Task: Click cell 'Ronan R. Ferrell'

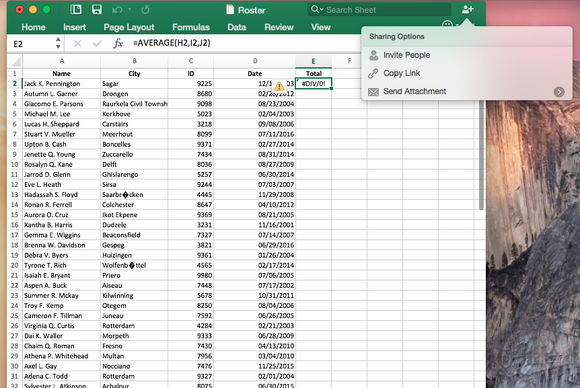Action: point(61,205)
